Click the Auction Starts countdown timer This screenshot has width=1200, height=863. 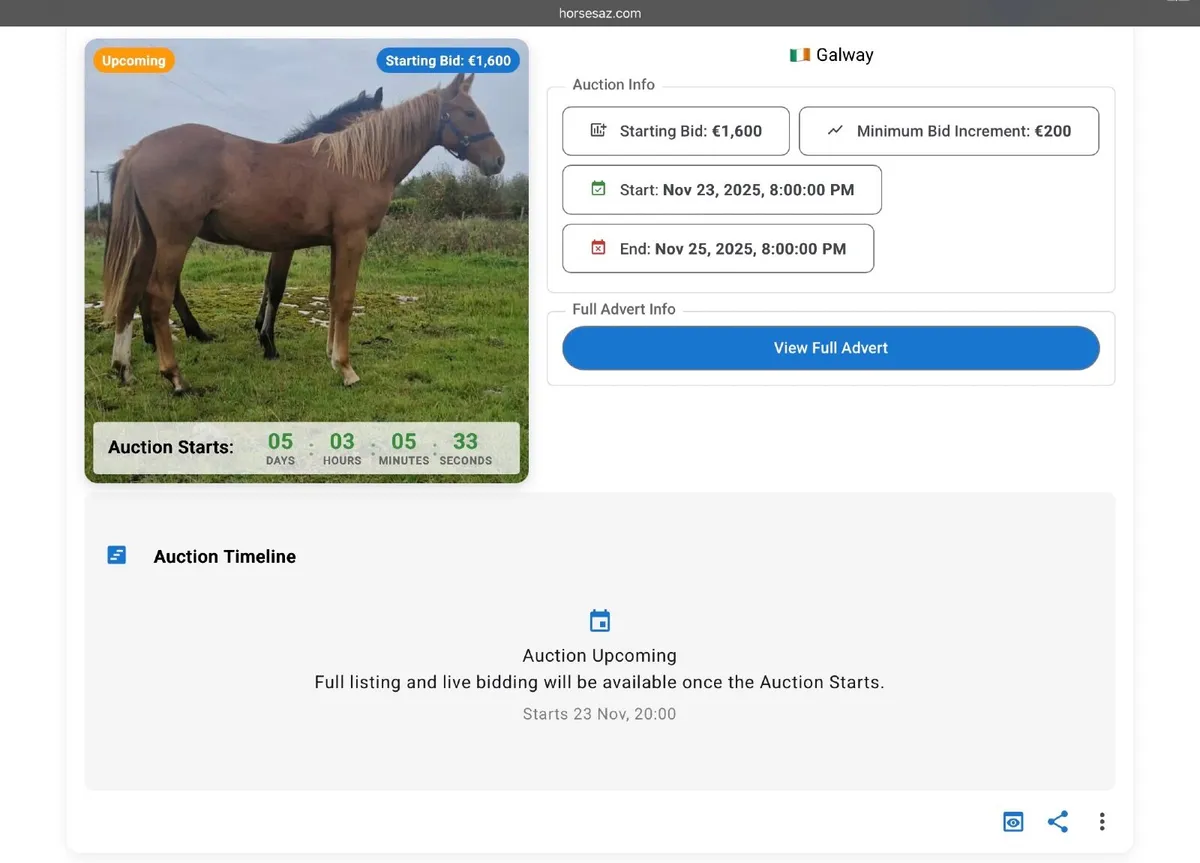click(x=306, y=447)
